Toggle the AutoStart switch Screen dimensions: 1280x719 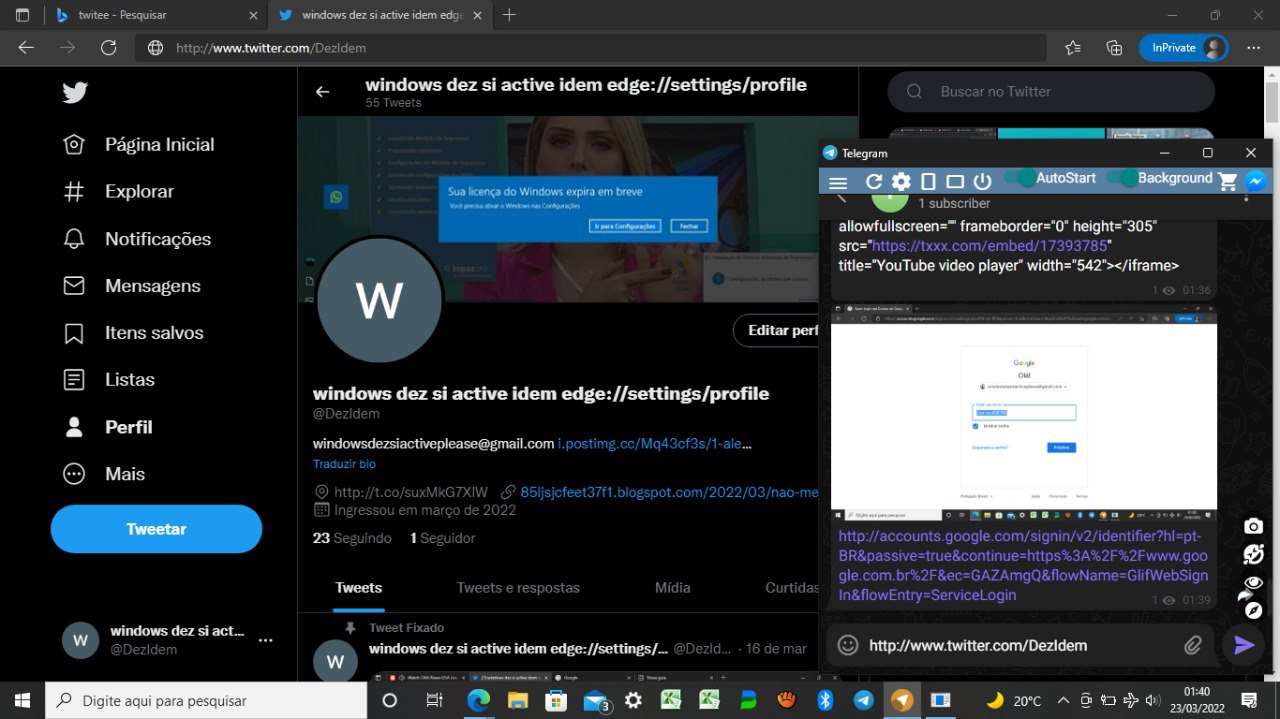(1020, 178)
